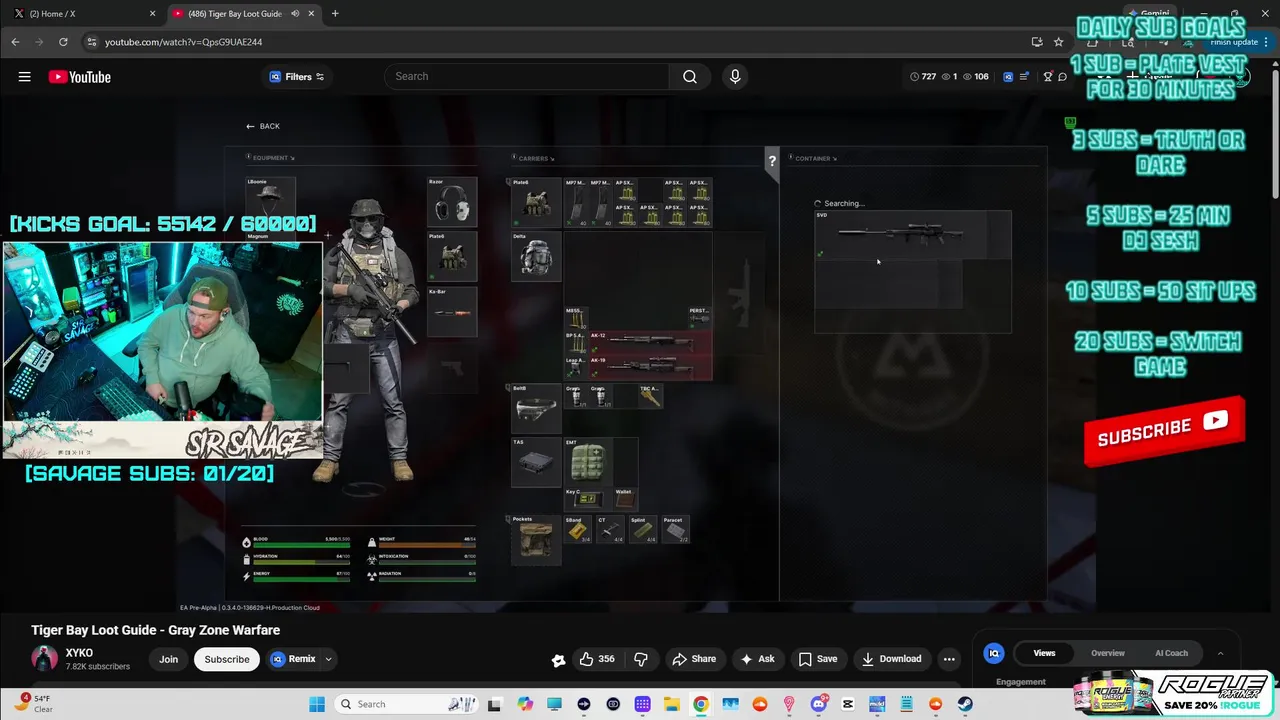Image resolution: width=1280 pixels, height=720 pixels.
Task: Click the Rogue Energy partner banner
Action: tap(1175, 692)
